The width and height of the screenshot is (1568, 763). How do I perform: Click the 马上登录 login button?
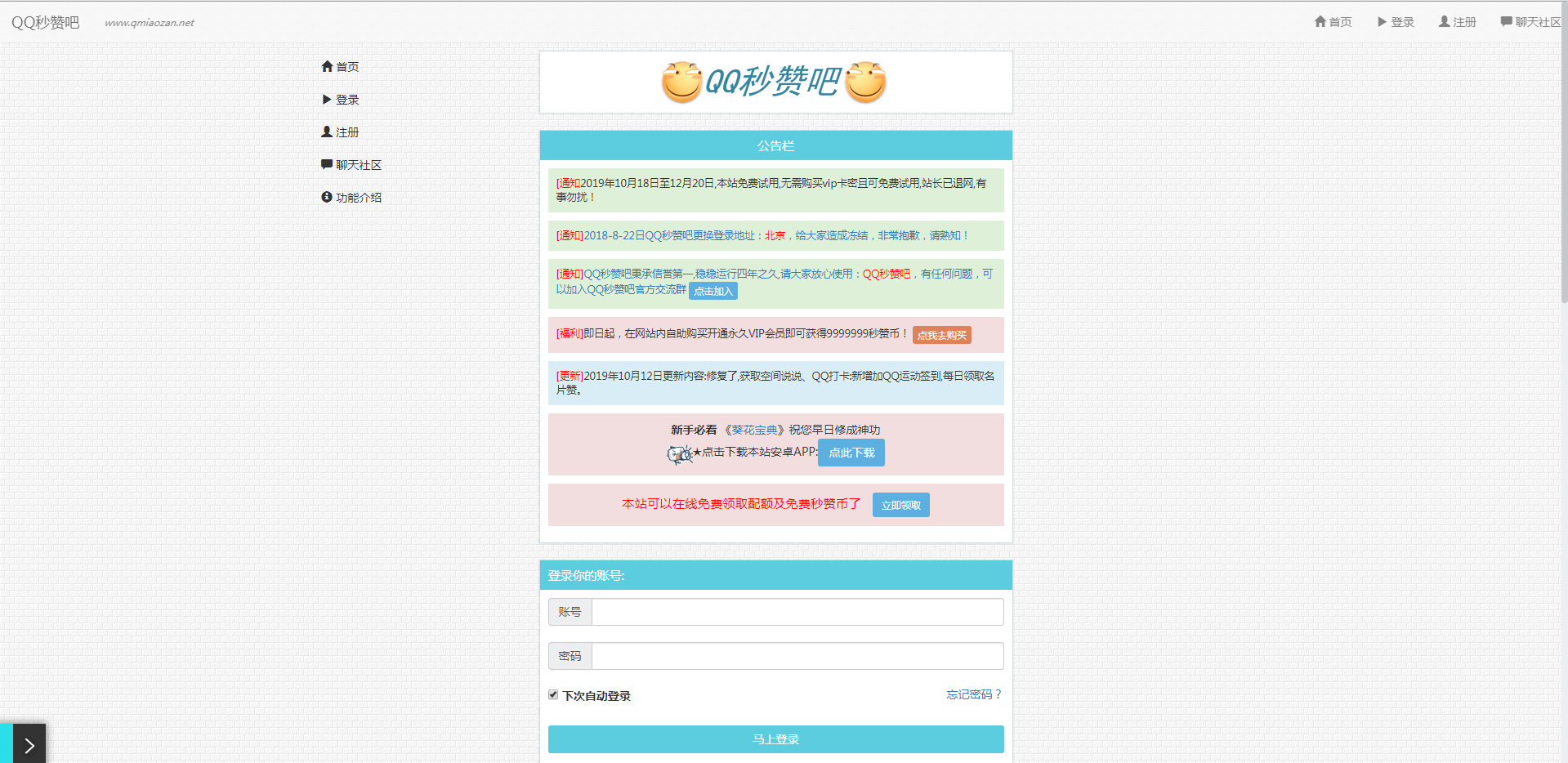click(x=775, y=738)
